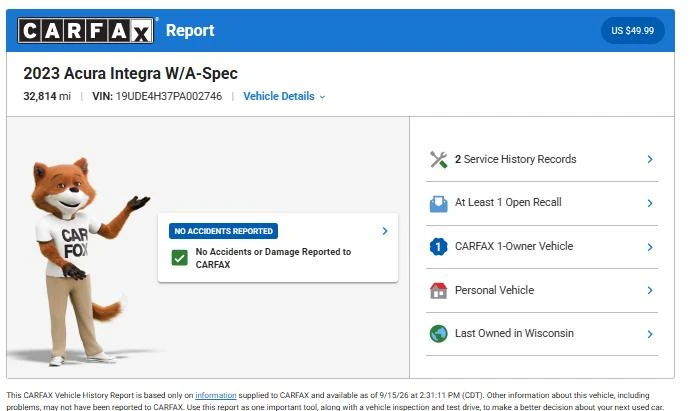Select 'CARFAX 1-Owner Vehicle' text
Viewport: 696px width, 411px height.
pyautogui.click(x=514, y=246)
